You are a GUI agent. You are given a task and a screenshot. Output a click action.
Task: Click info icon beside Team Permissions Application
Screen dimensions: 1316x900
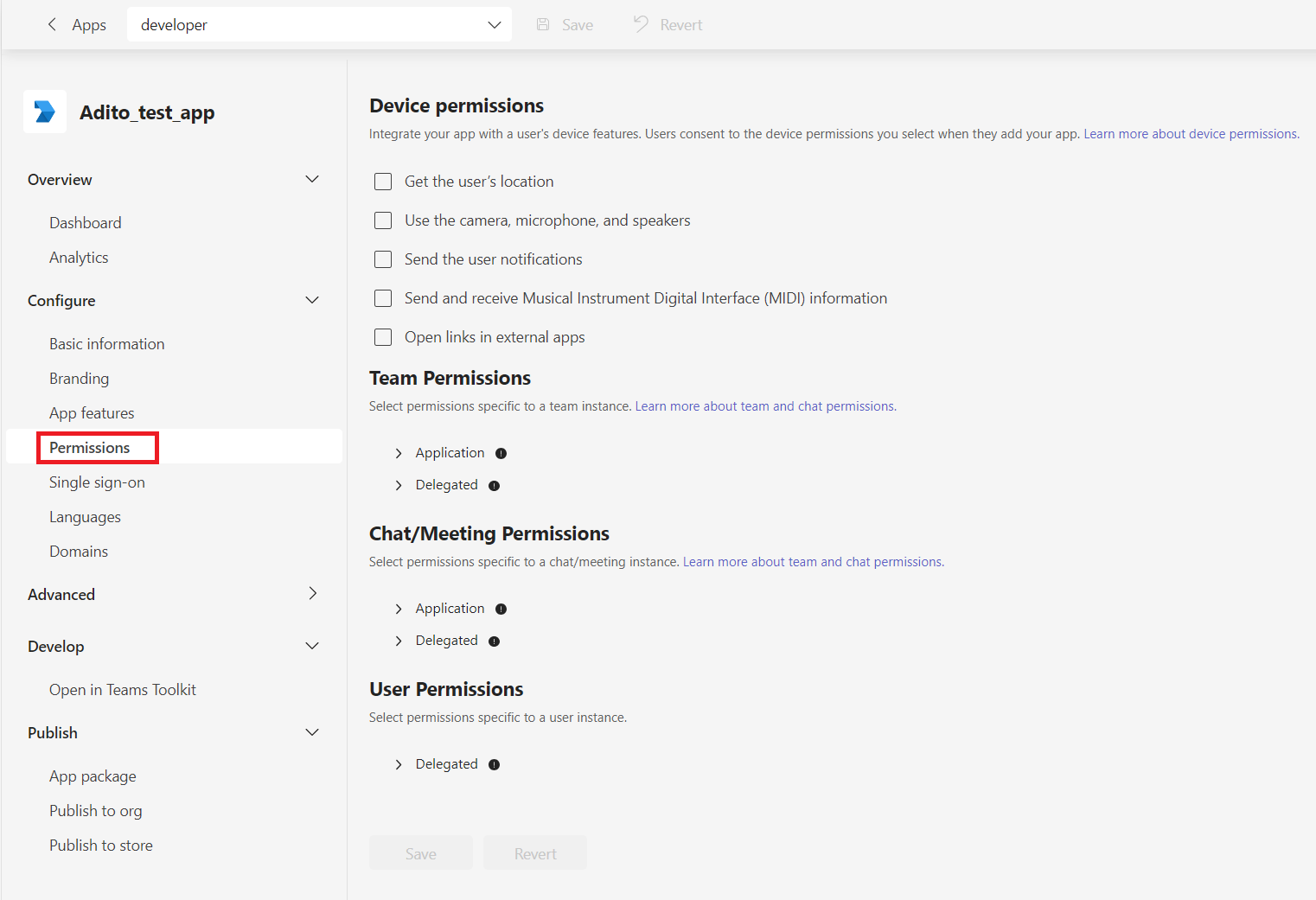tap(501, 453)
